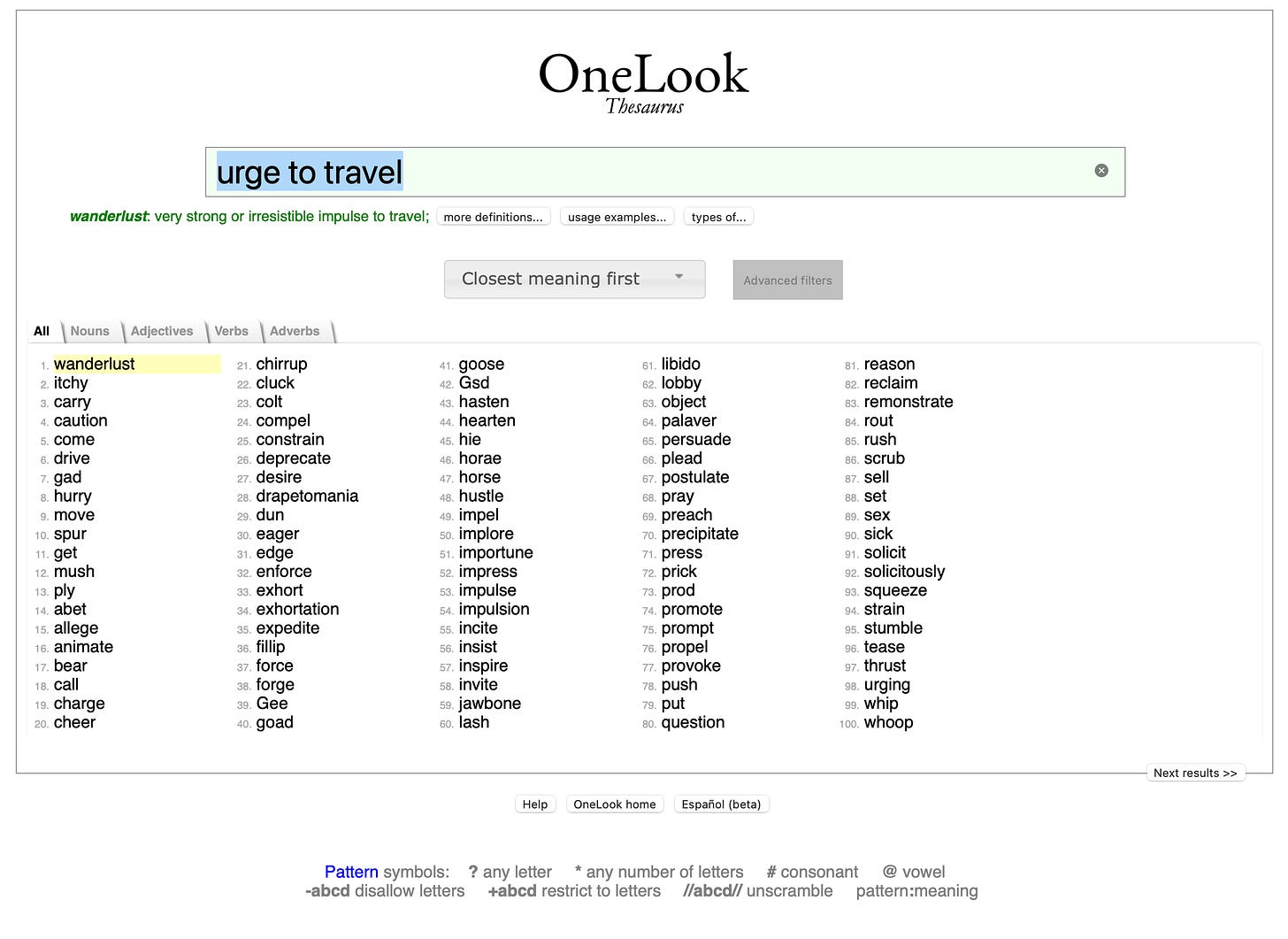Viewport: 1288px width, 939px height.
Task: Open the result "constrain"
Action: (x=290, y=440)
